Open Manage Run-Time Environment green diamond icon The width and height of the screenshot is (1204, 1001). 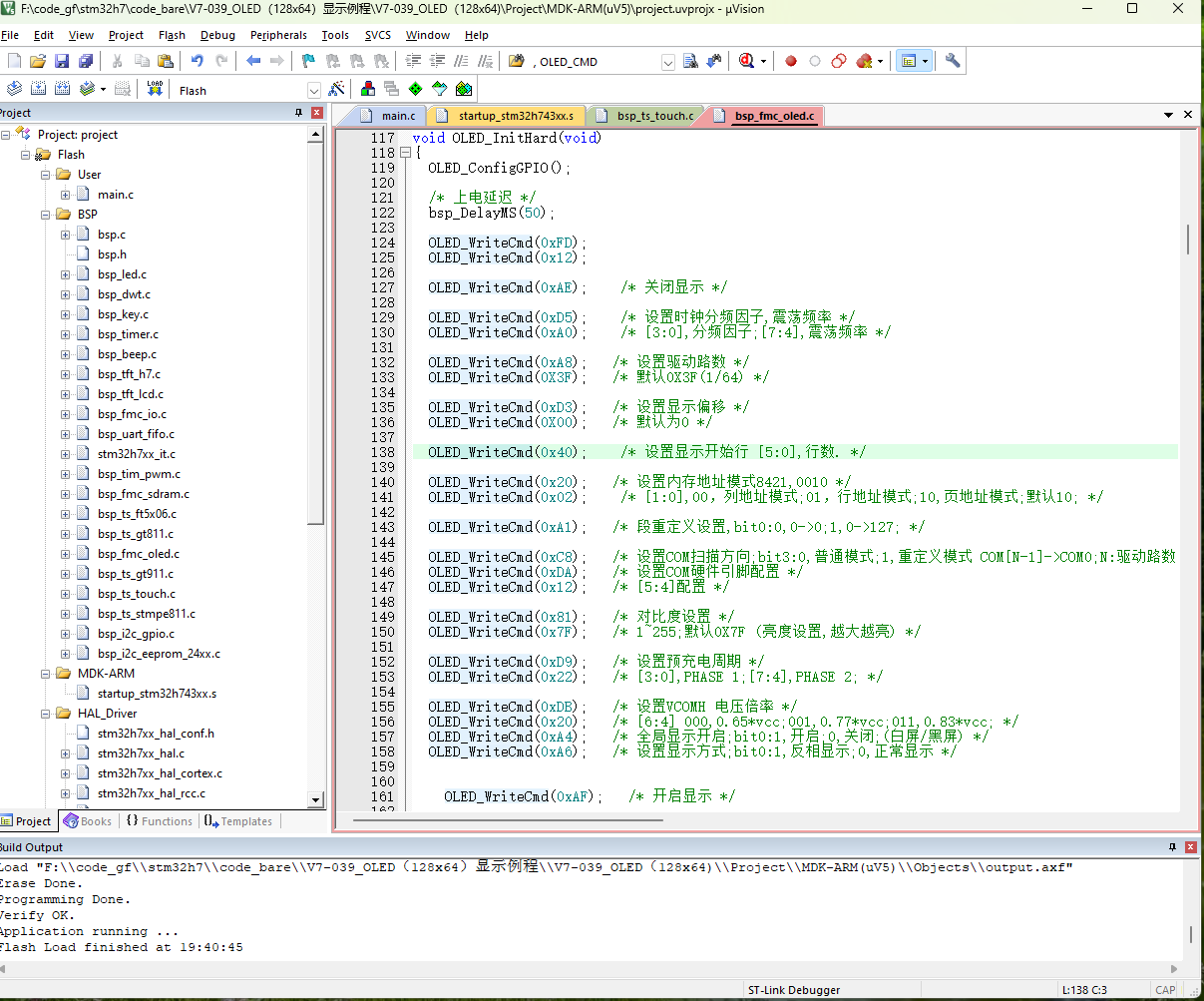click(416, 89)
